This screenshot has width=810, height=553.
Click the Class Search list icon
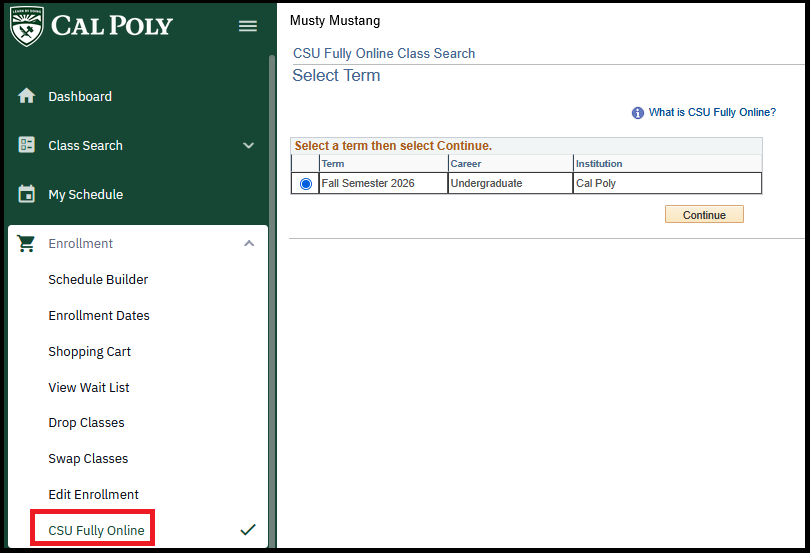tap(26, 145)
